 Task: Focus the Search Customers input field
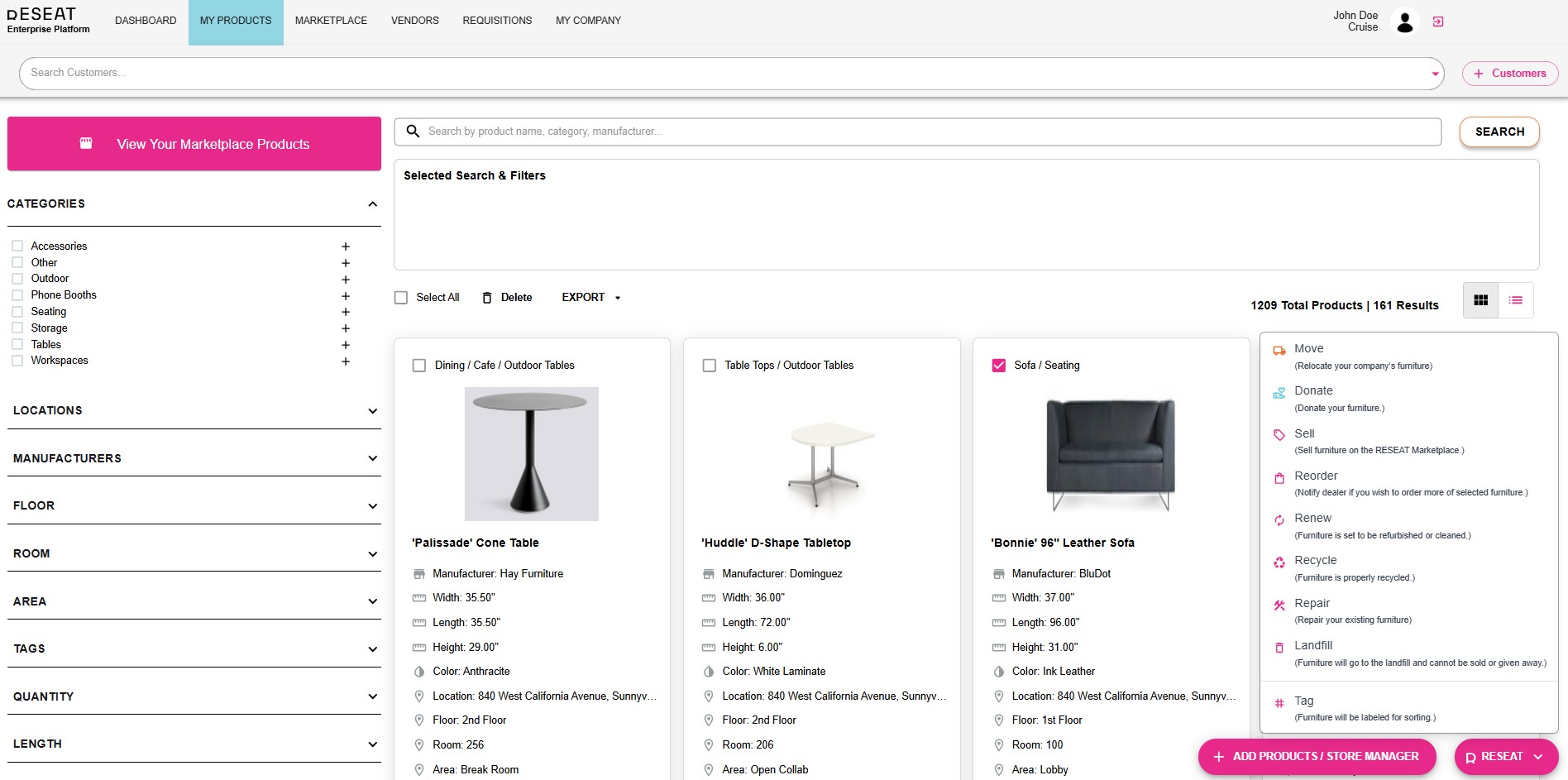719,73
